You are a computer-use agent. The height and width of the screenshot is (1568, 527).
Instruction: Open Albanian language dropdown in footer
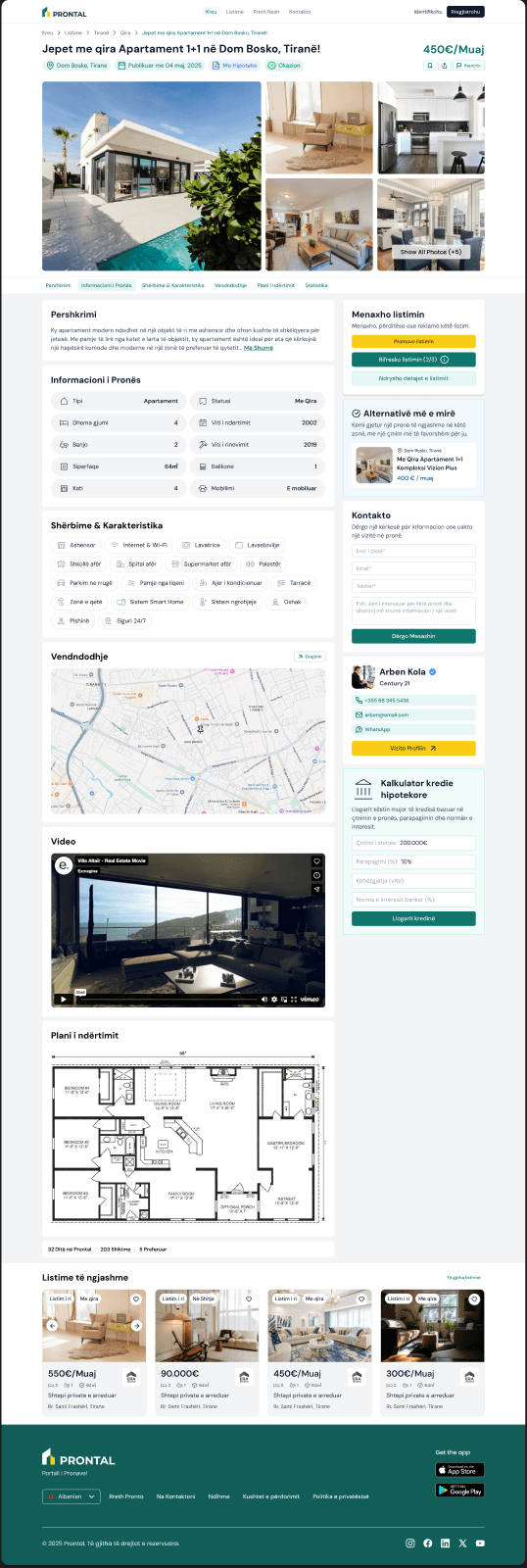pyautogui.click(x=72, y=1496)
